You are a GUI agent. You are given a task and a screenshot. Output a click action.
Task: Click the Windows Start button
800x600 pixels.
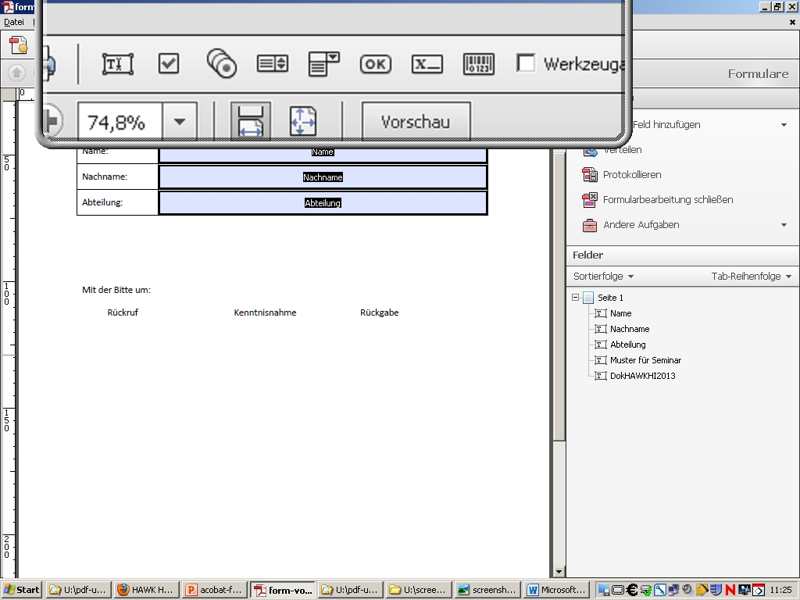coord(22,590)
